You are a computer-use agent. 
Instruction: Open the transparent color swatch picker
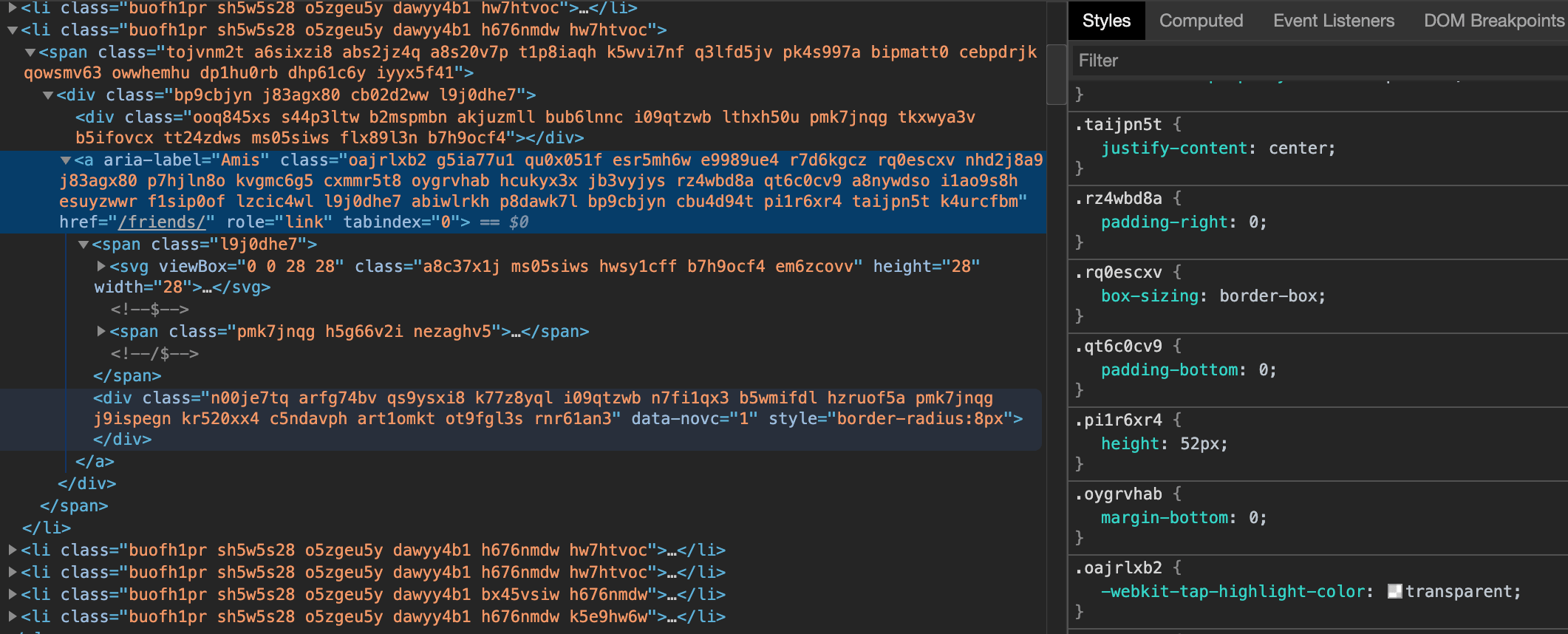pos(1394,592)
